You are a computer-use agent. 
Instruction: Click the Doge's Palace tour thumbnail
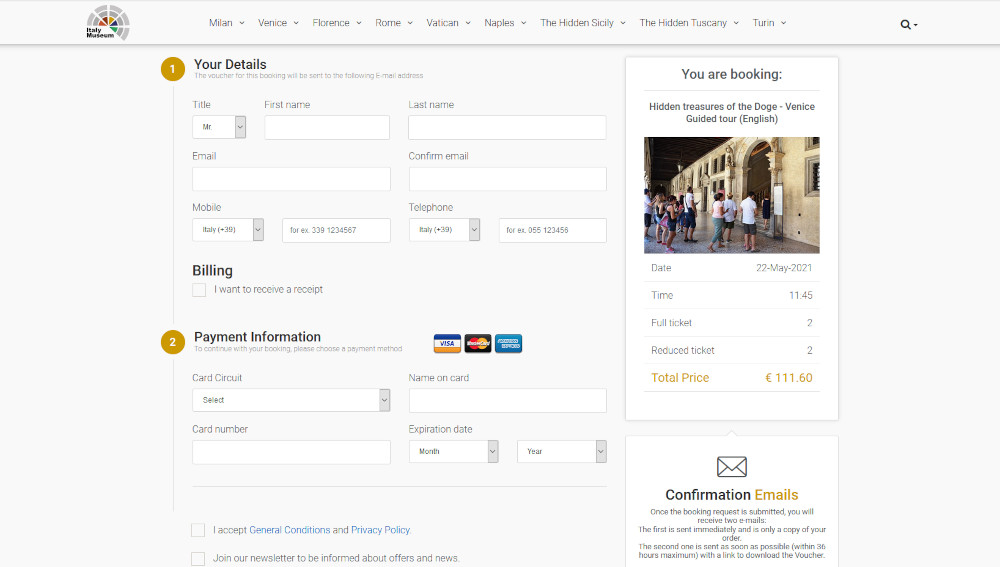pyautogui.click(x=732, y=195)
